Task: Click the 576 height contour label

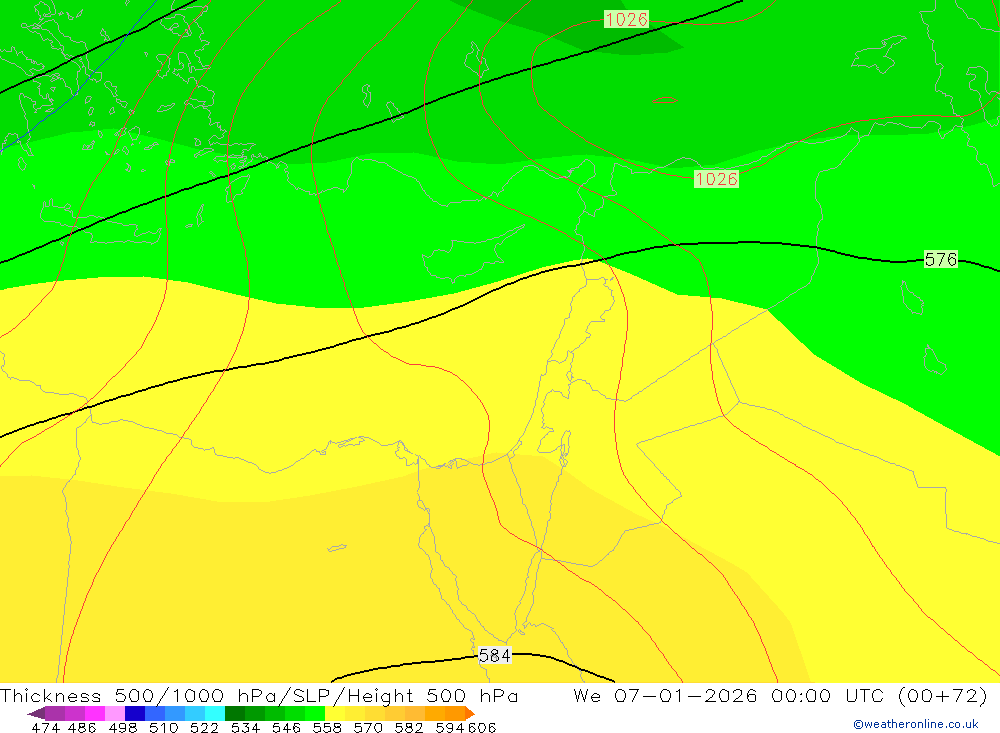Action: click(x=941, y=260)
